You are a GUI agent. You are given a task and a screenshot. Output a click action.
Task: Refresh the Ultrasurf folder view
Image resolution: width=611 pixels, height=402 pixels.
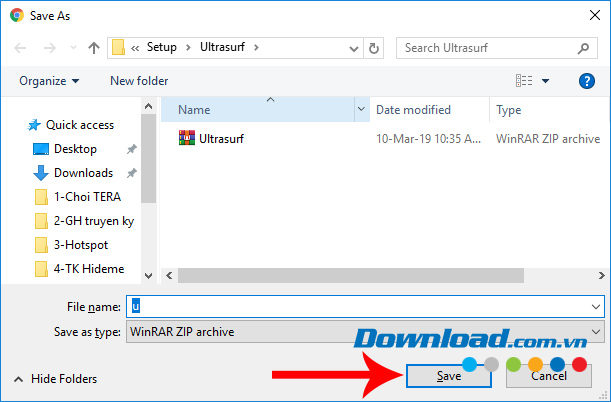click(x=374, y=48)
